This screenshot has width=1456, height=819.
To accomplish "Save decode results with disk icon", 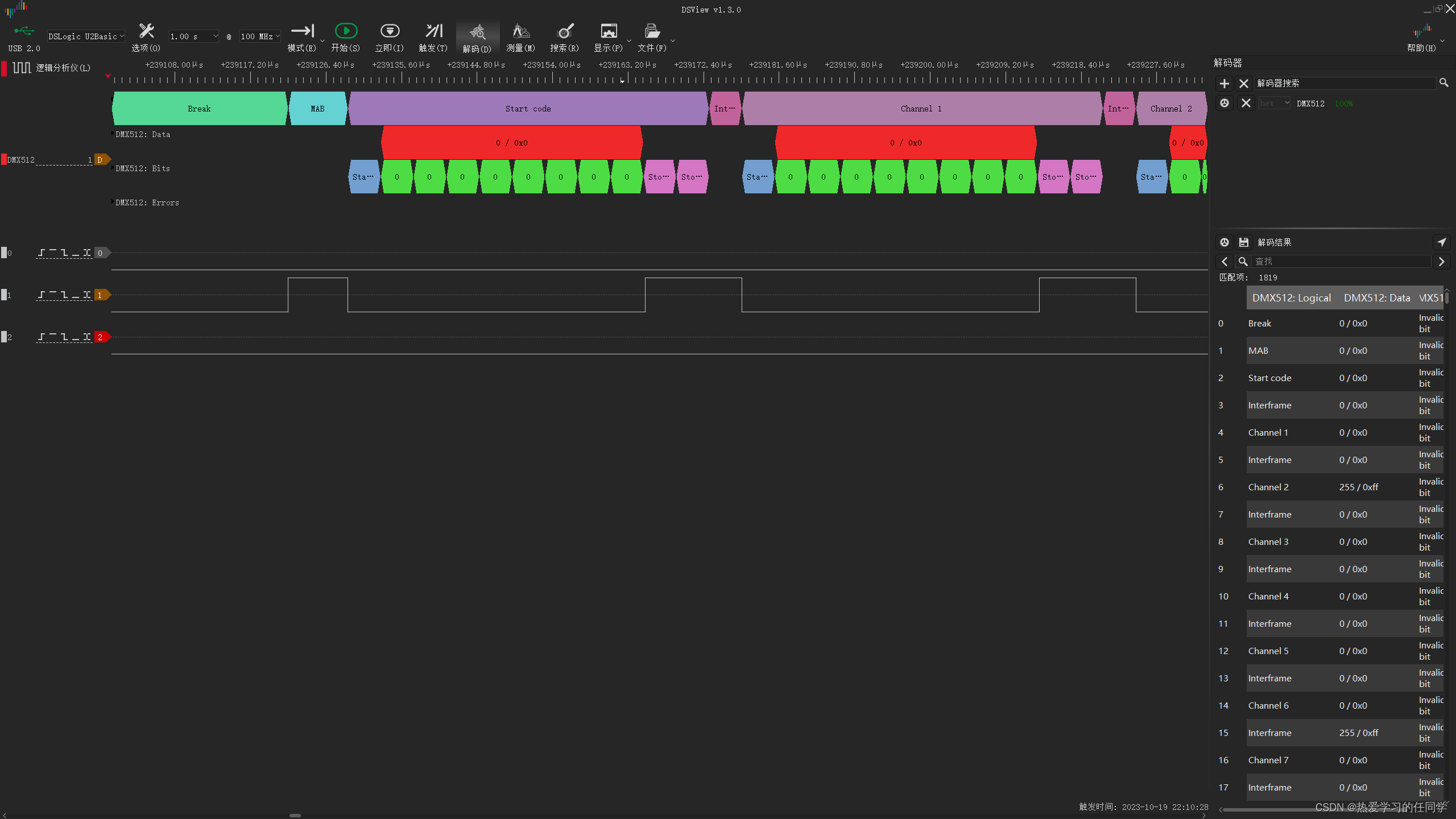I will pos(1244,242).
